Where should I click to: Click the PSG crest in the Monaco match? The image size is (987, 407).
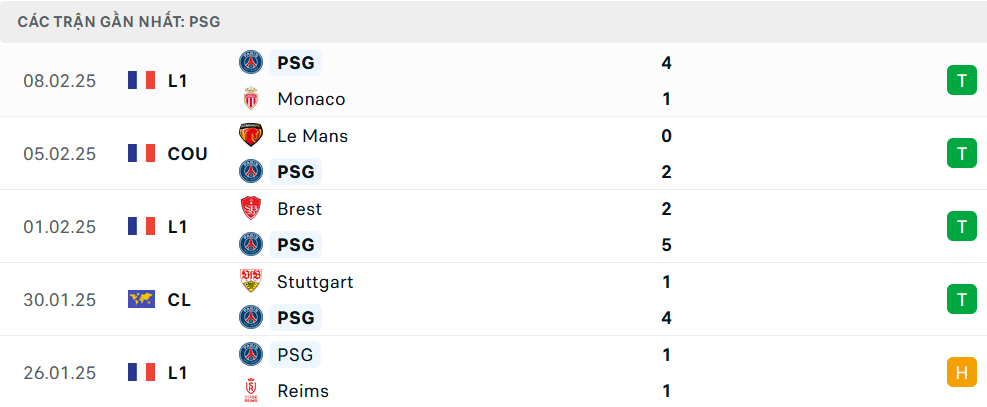click(x=251, y=62)
